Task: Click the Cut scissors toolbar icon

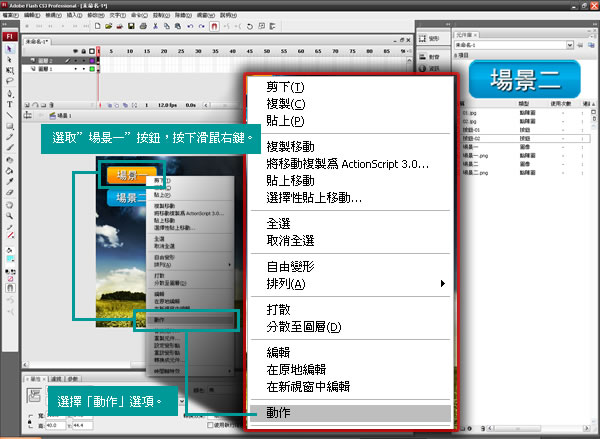Action: tap(155, 26)
